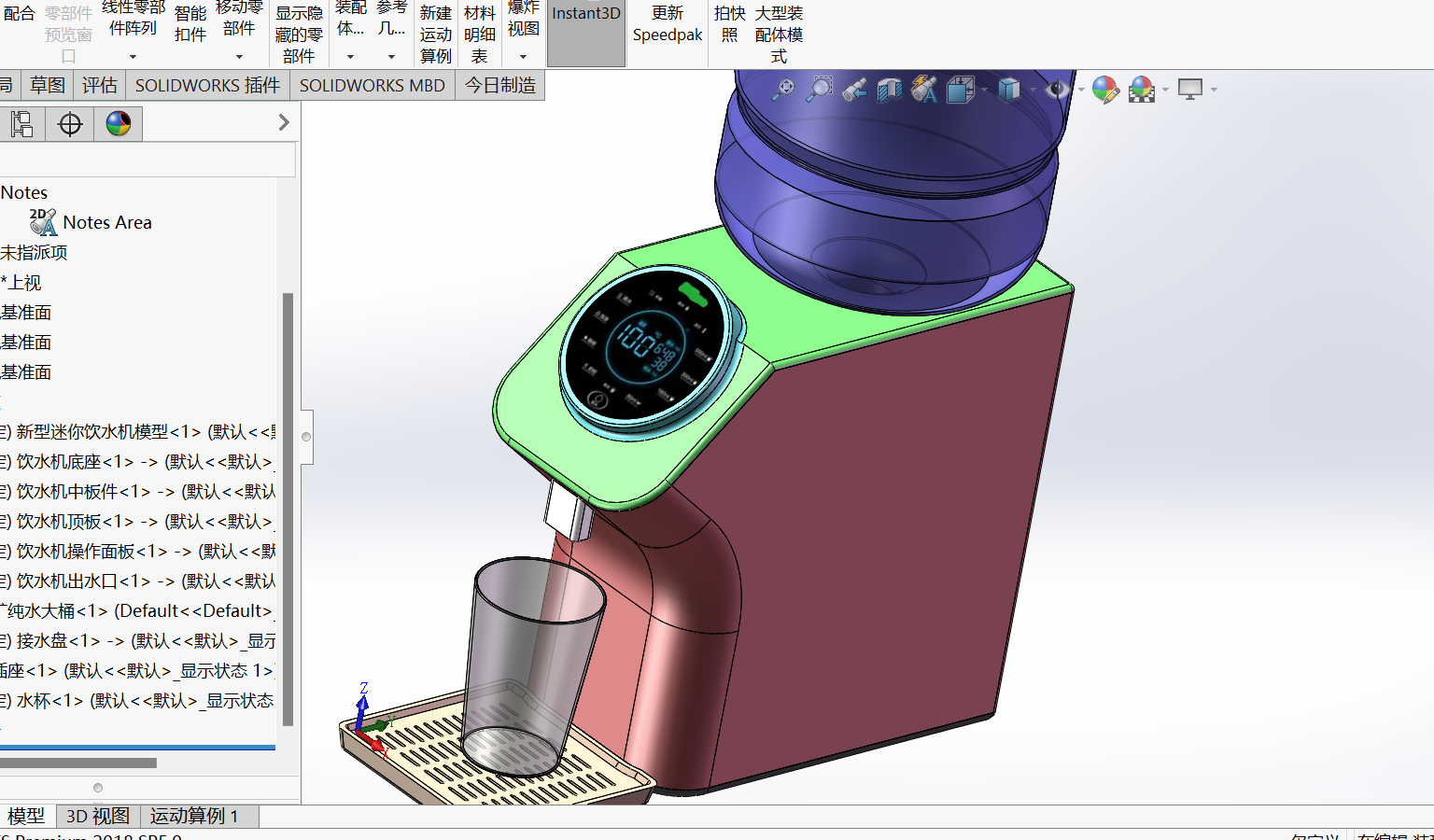This screenshot has height=840, width=1434.
Task: Select 饮水机顶板<1> component in tree
Action: point(138,521)
